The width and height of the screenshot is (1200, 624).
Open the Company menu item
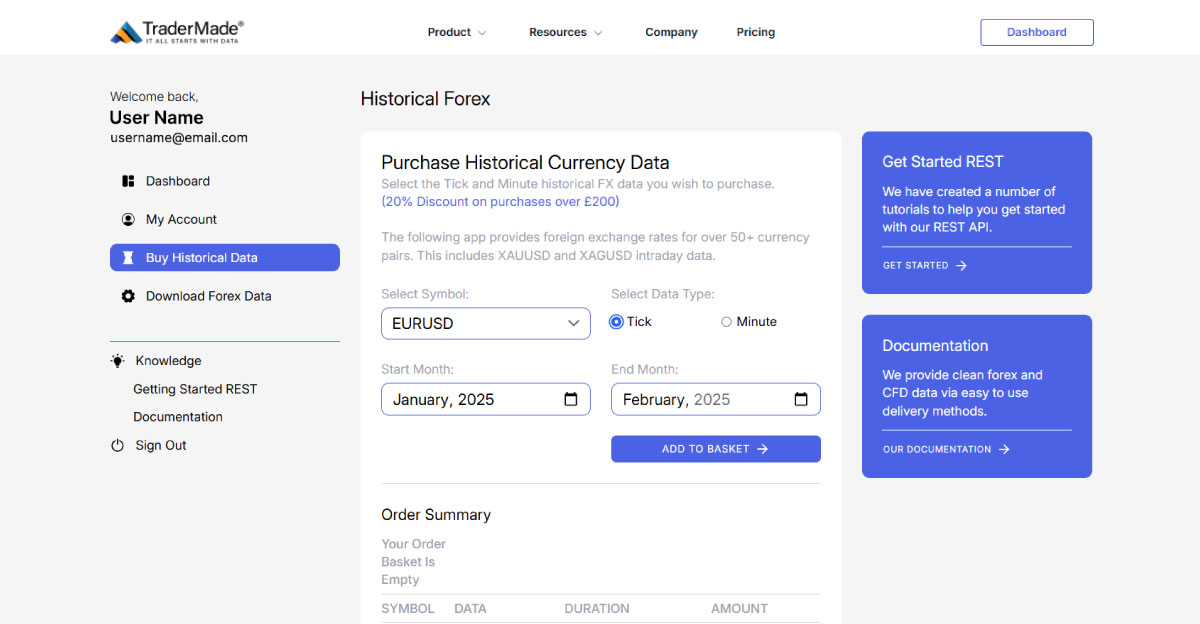(671, 32)
